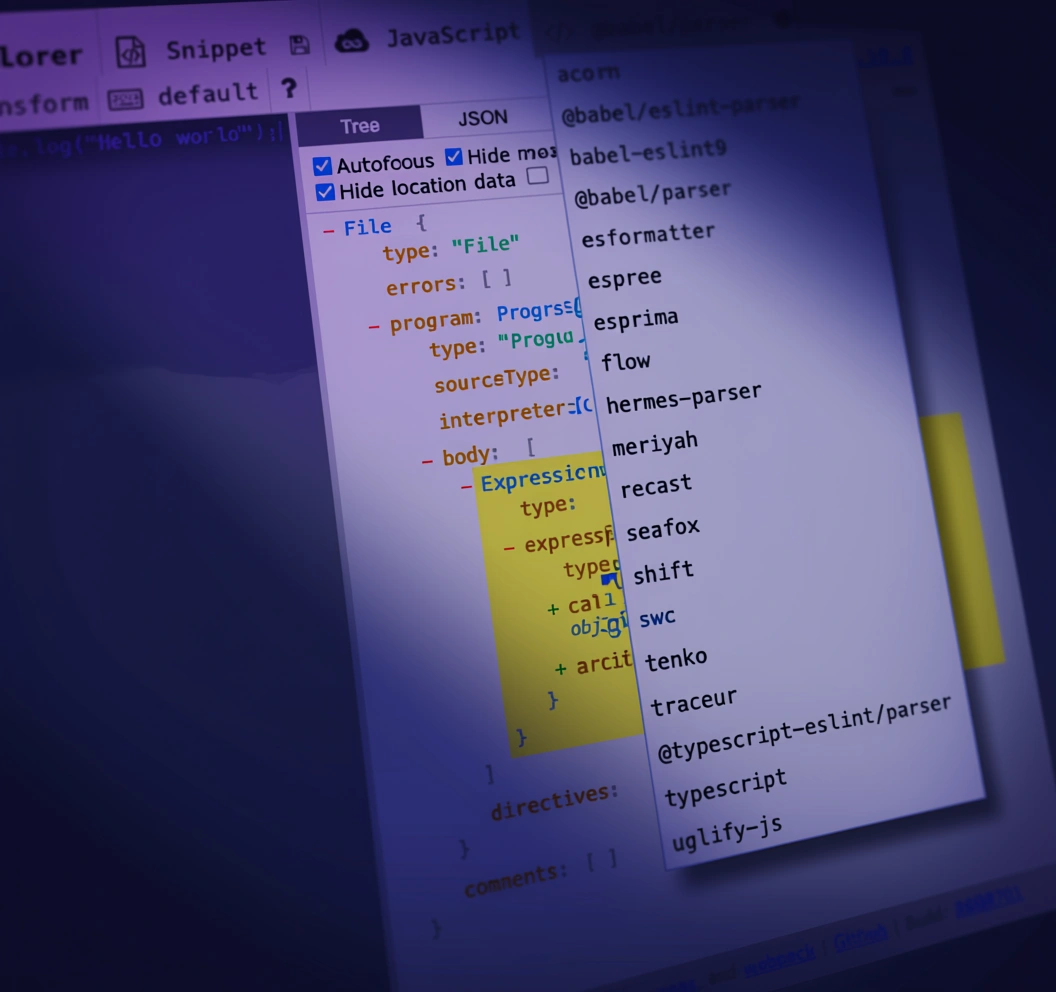Viewport: 1056px width, 992px height.
Task: Select the Tree tab
Action: click(359, 126)
